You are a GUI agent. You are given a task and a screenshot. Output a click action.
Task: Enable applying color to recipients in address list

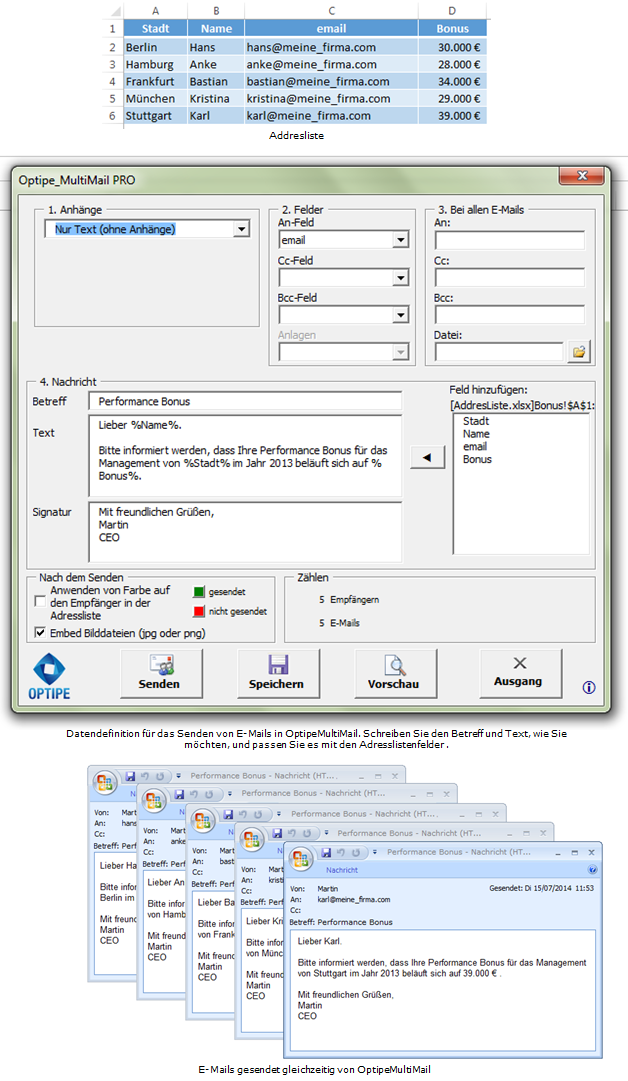click(x=40, y=602)
